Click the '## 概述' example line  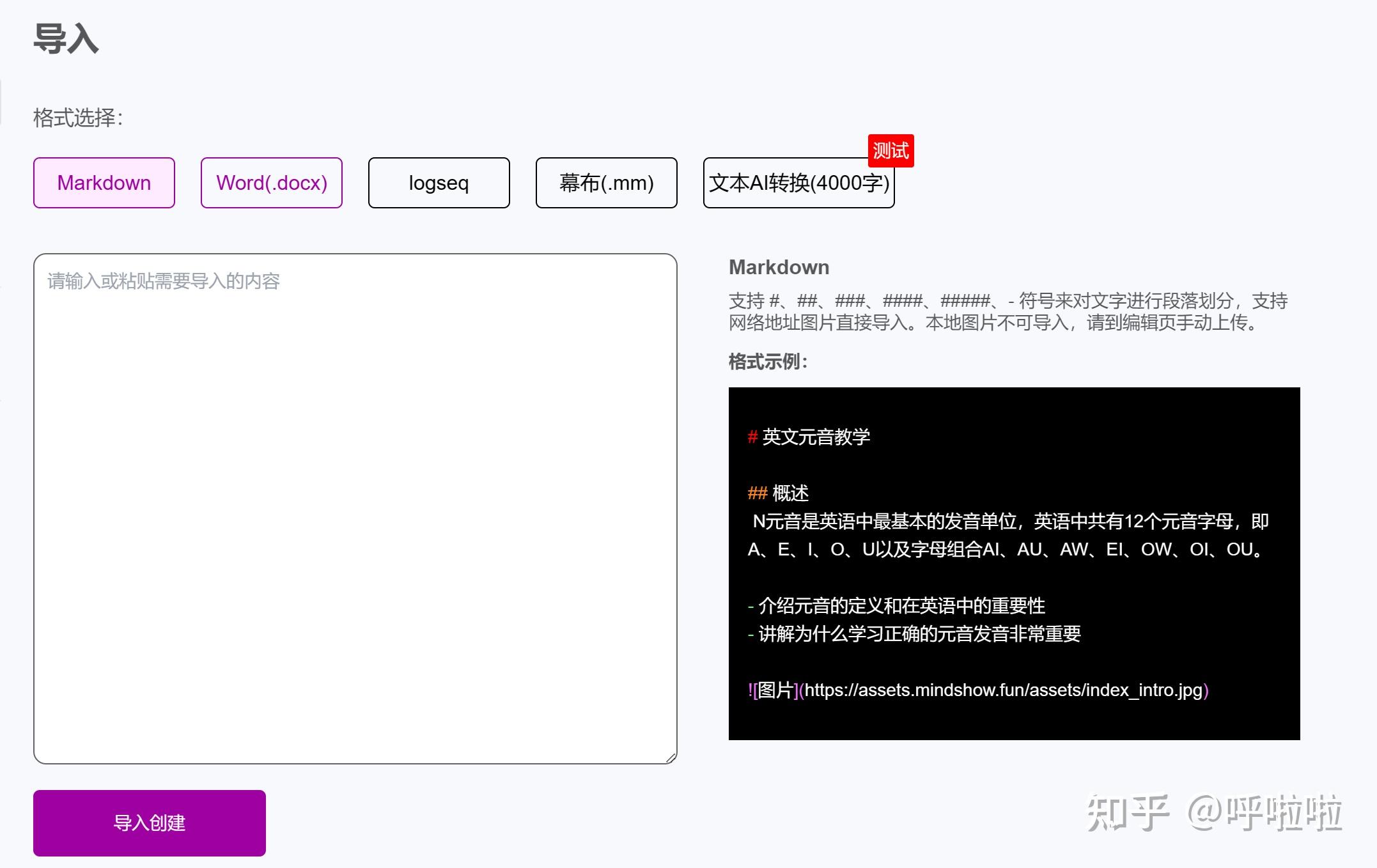778,493
